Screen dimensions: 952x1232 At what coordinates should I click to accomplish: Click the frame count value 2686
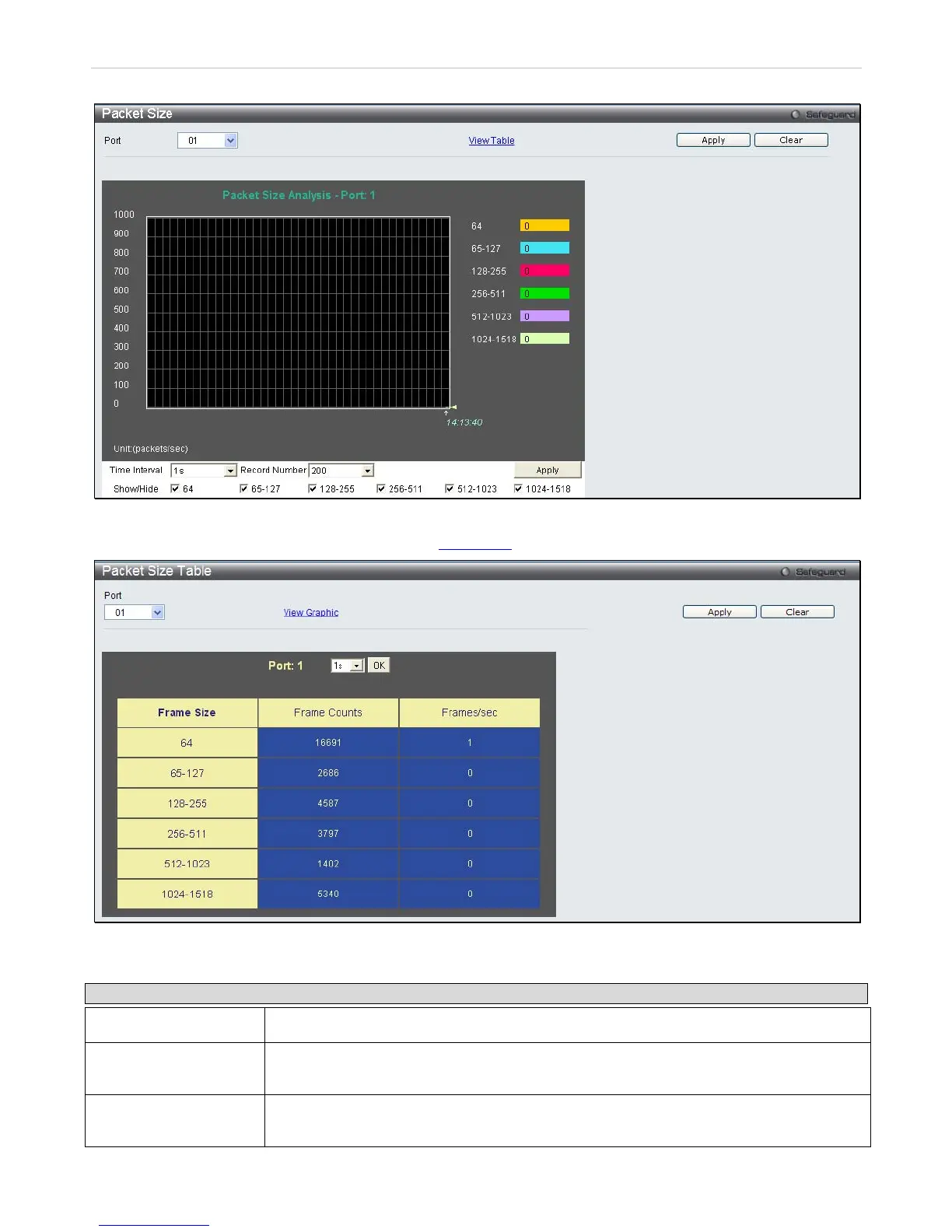[x=328, y=773]
